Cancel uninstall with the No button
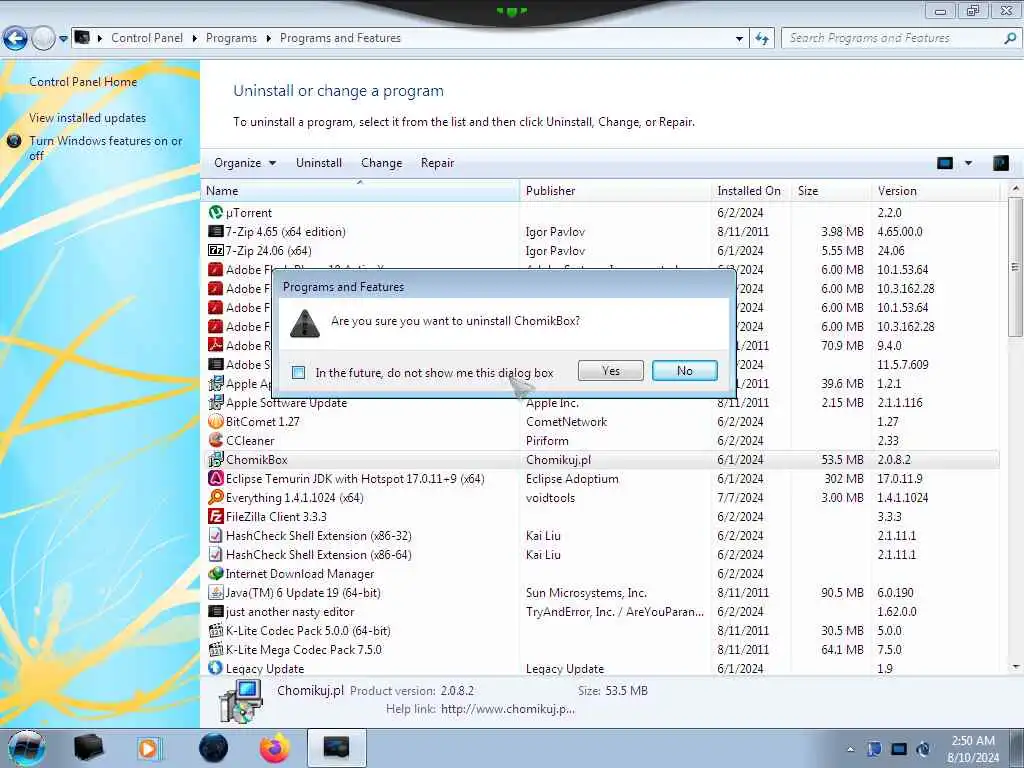The height and width of the screenshot is (768, 1024). pyautogui.click(x=684, y=371)
